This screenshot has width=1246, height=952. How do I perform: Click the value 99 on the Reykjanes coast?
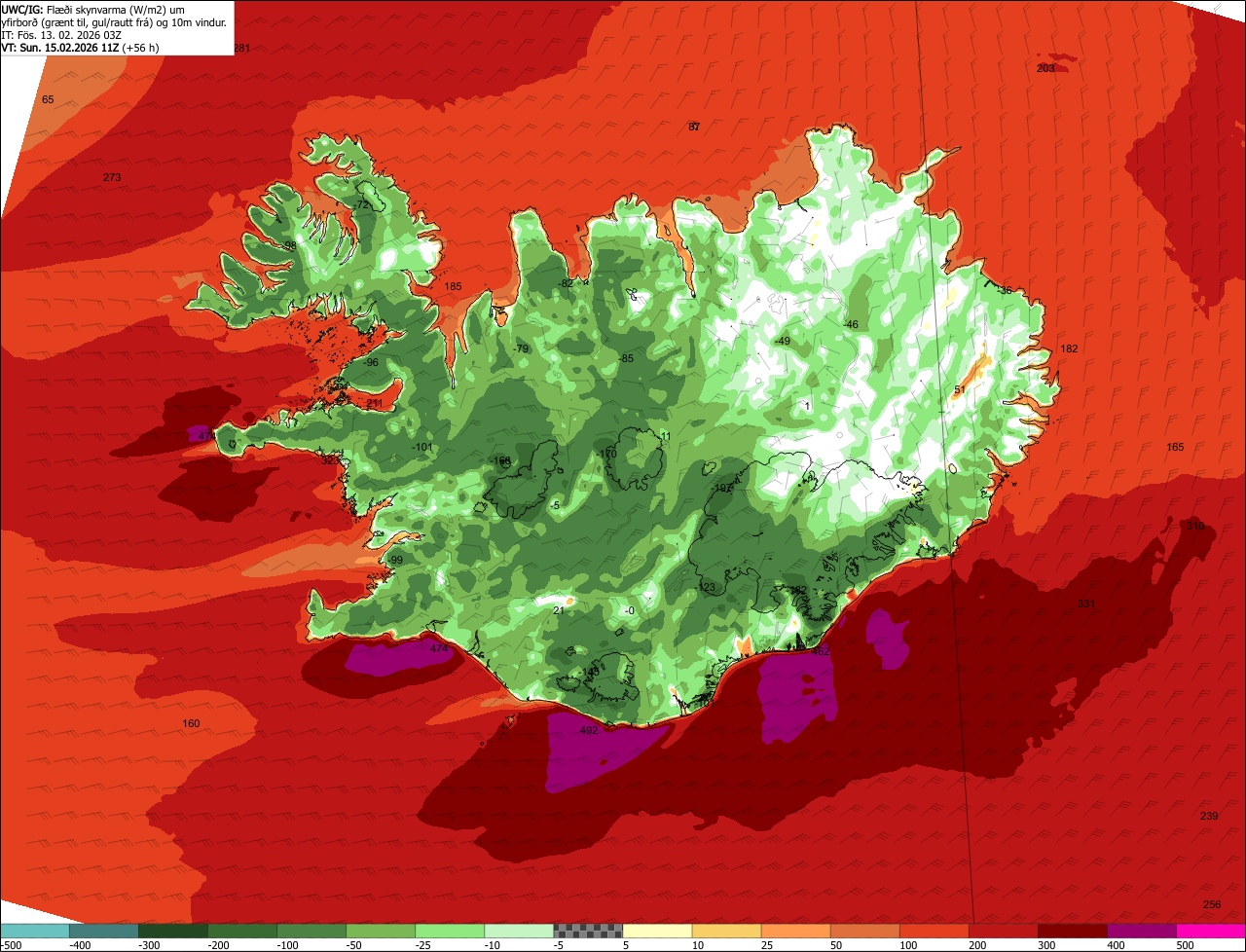pos(396,561)
